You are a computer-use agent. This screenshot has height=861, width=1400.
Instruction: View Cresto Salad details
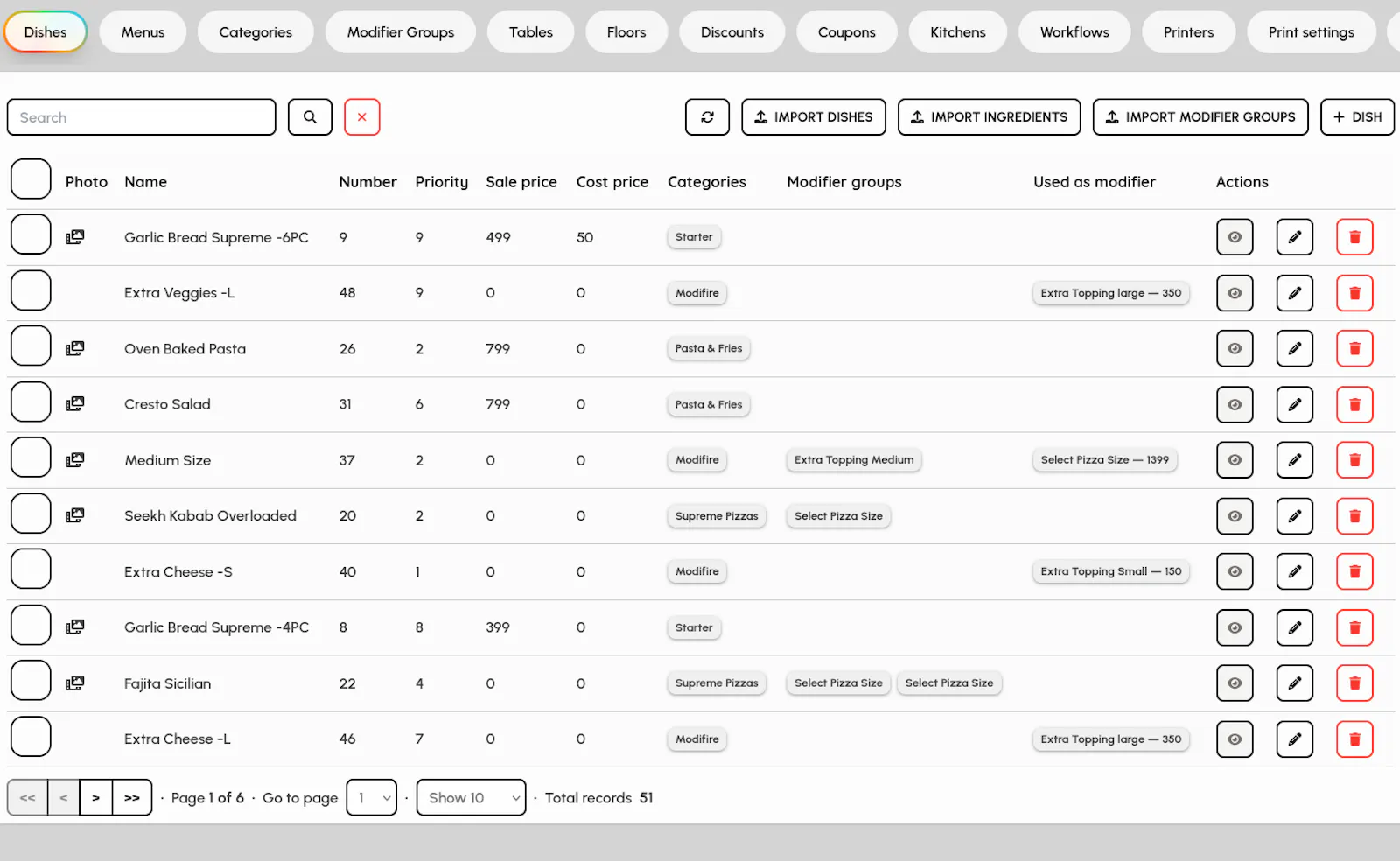(1235, 404)
